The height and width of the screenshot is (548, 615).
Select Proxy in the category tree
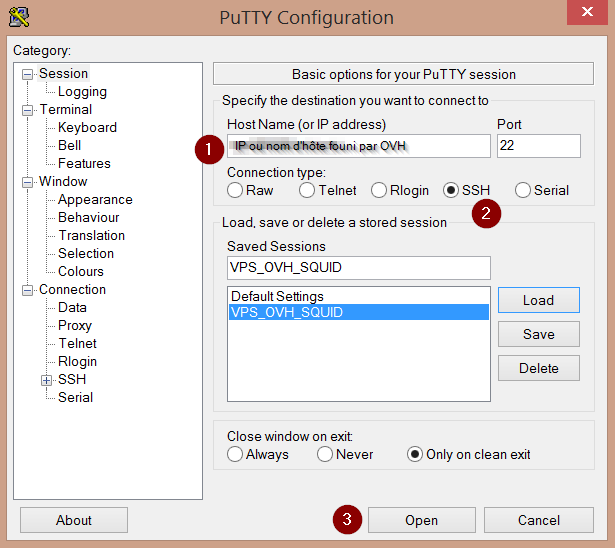[x=75, y=325]
